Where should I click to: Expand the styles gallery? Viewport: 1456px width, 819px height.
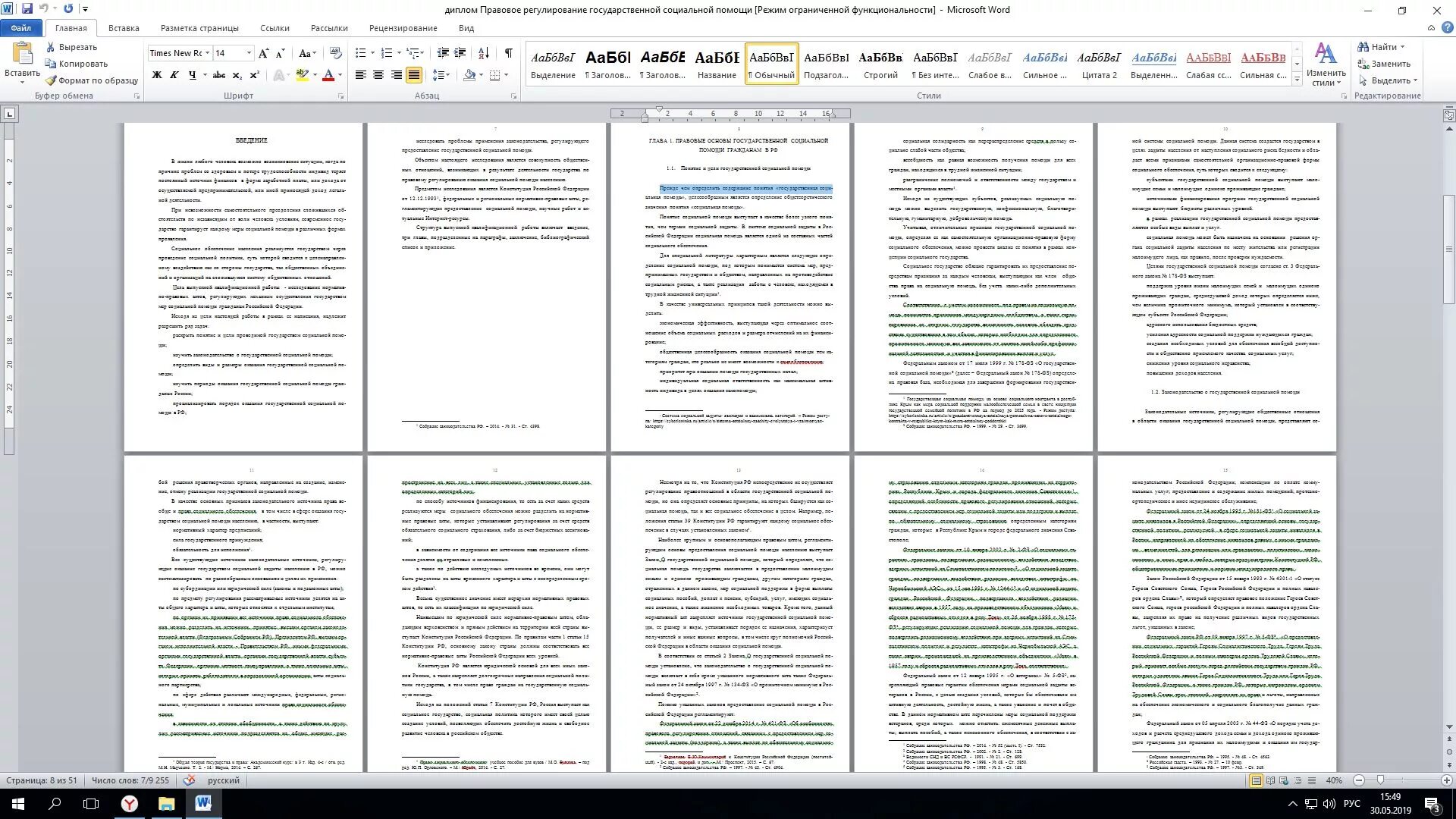coord(1297,77)
